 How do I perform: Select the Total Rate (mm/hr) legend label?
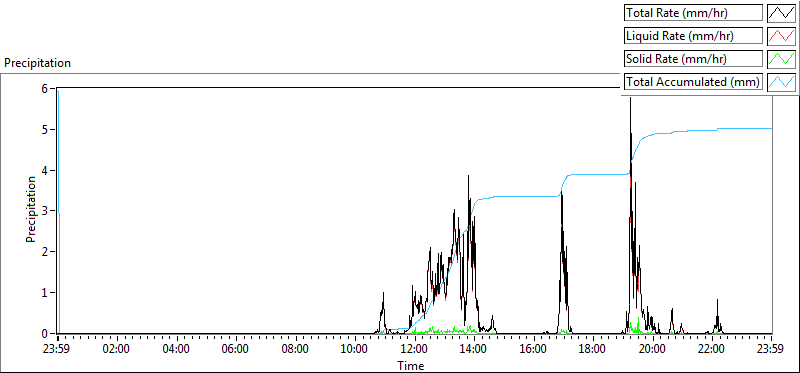point(693,13)
